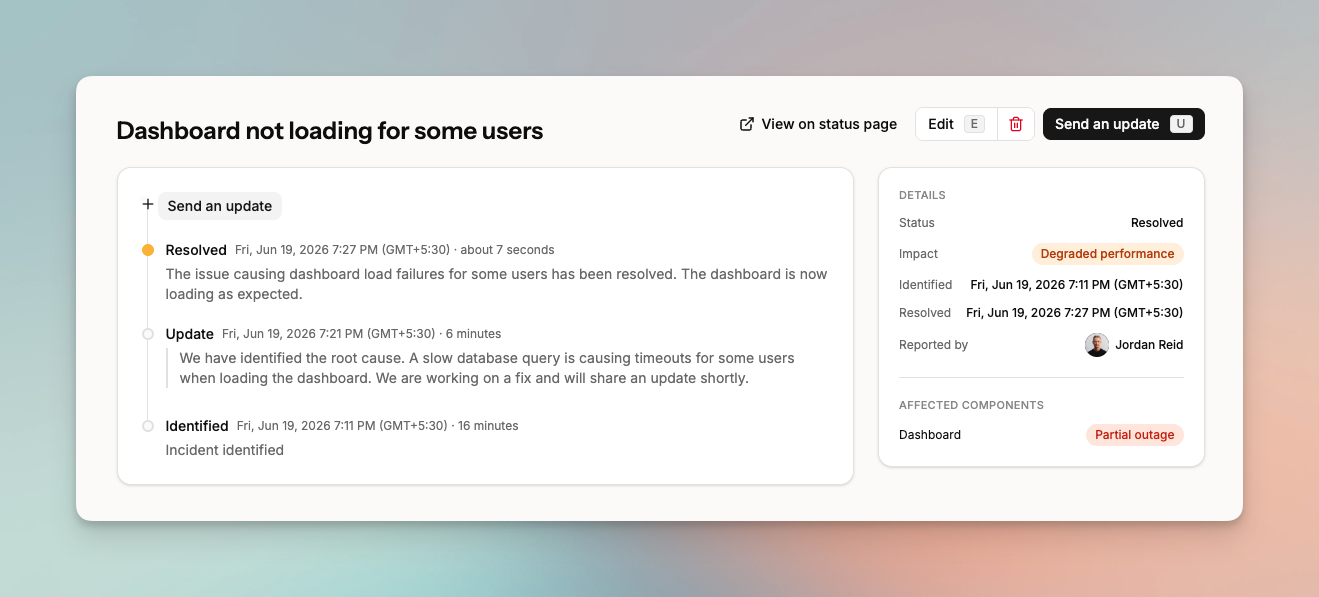This screenshot has height=597, width=1319.
Task: Click the Status value Resolved in Details
Action: click(x=1157, y=223)
